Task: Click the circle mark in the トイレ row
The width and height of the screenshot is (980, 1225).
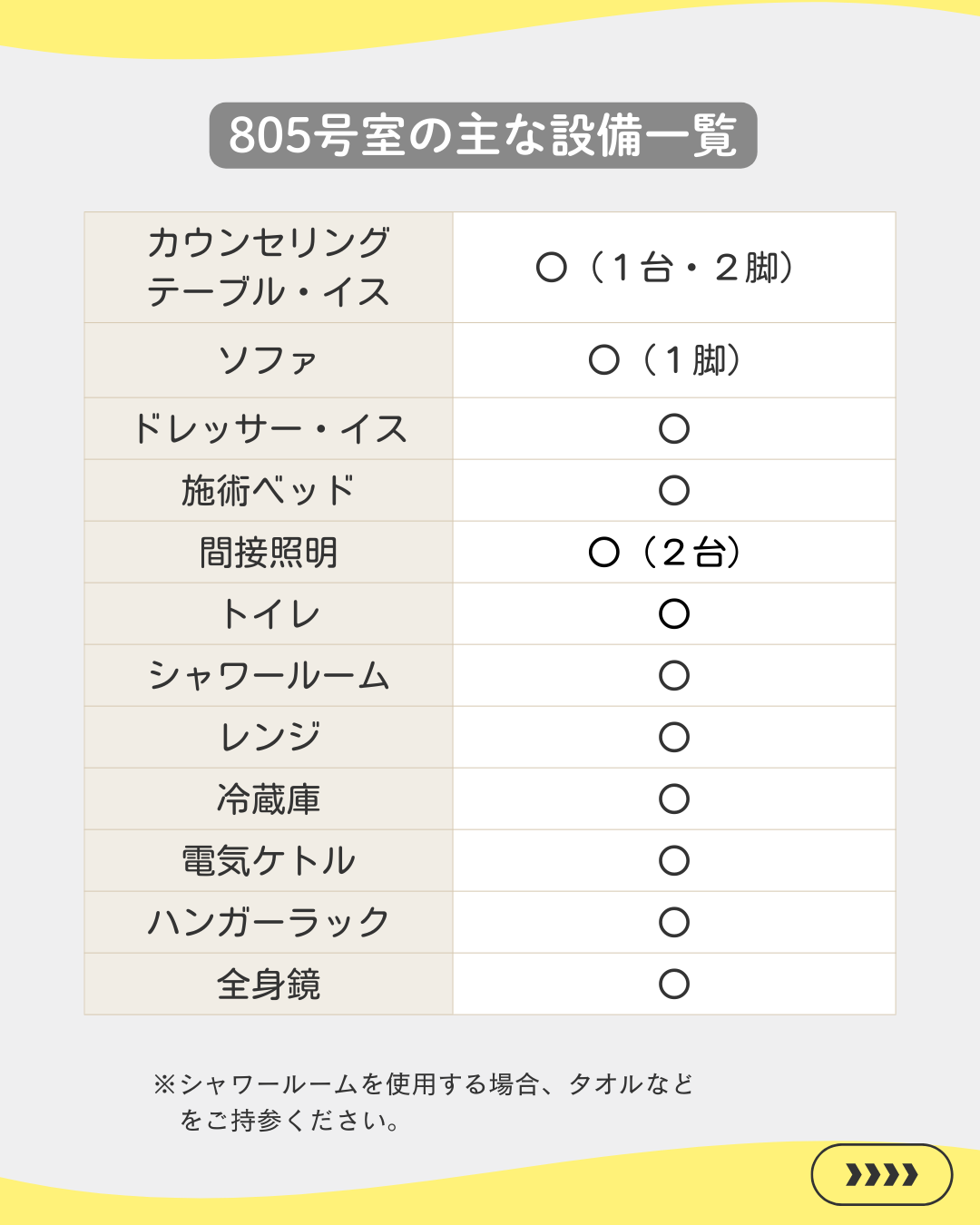Action: [x=674, y=614]
